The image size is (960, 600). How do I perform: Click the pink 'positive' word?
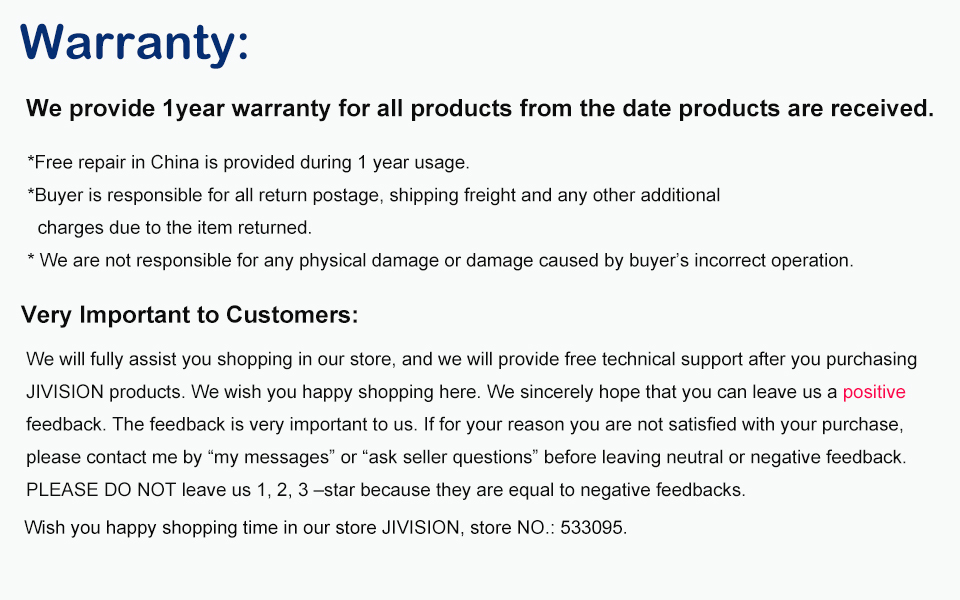(x=874, y=392)
